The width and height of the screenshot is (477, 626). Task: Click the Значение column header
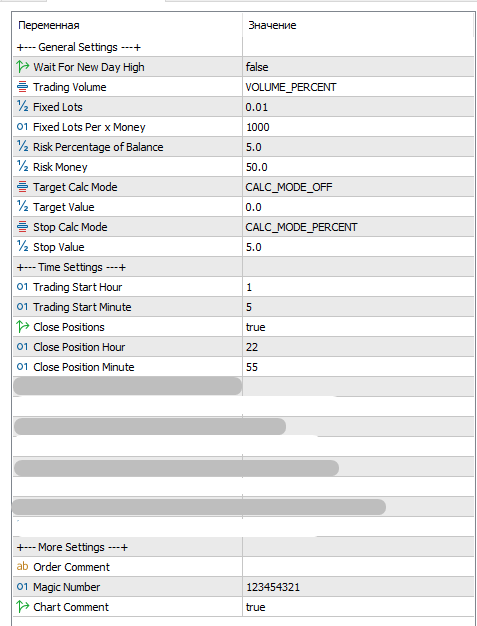pos(272,25)
